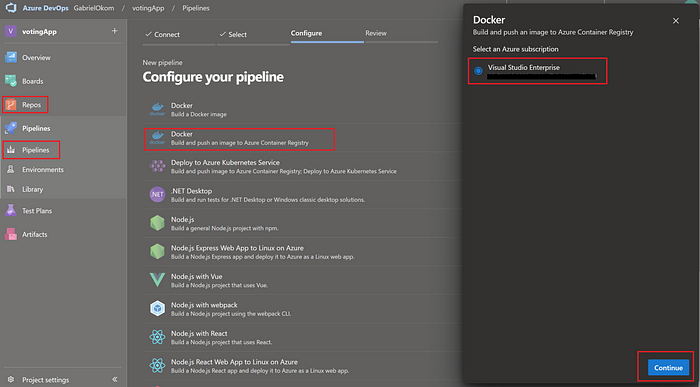Click the votingApp project name in sidebar
This screenshot has height=387, width=700.
[x=39, y=32]
